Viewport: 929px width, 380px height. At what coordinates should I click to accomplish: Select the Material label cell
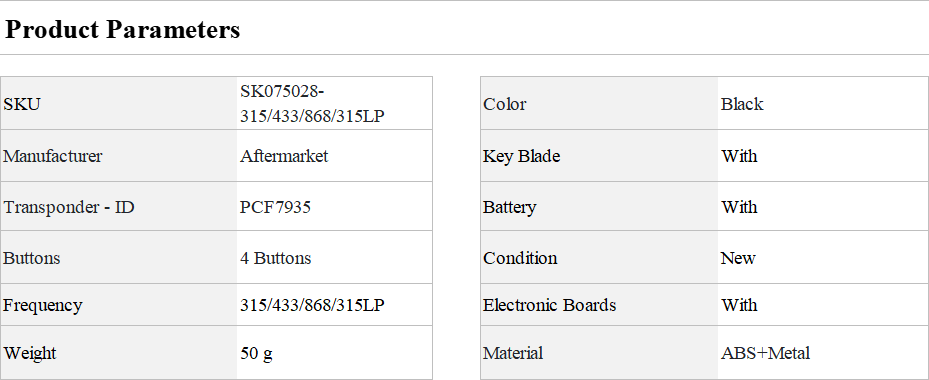pyautogui.click(x=599, y=353)
